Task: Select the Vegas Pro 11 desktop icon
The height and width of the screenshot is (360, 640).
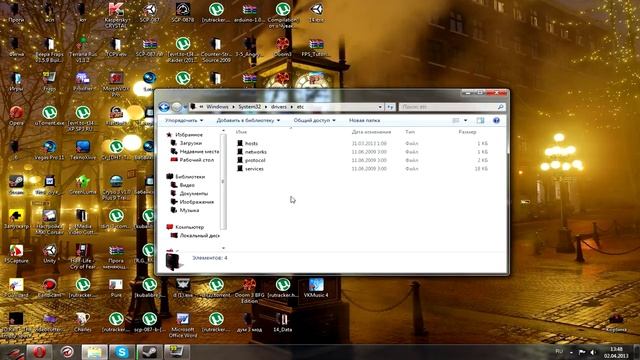Action: 49,150
